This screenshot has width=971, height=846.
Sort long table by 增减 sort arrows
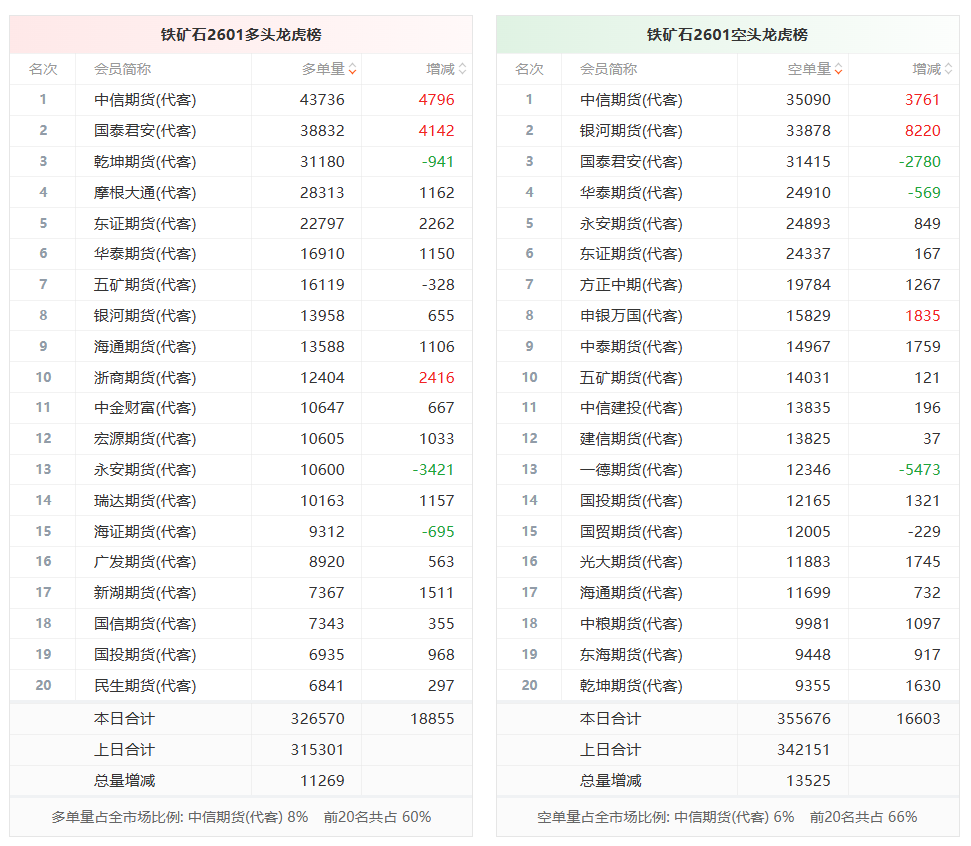tap(463, 69)
